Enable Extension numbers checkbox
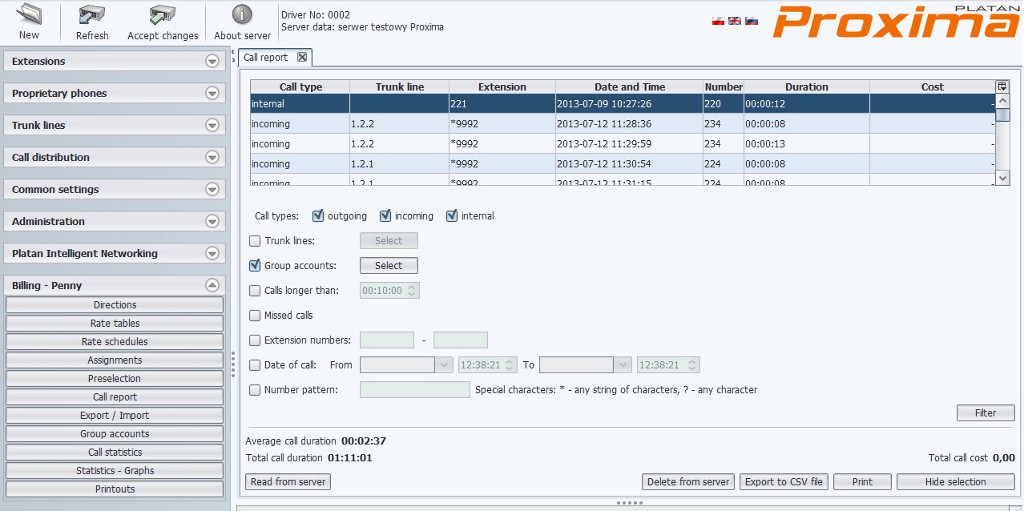 [x=255, y=340]
